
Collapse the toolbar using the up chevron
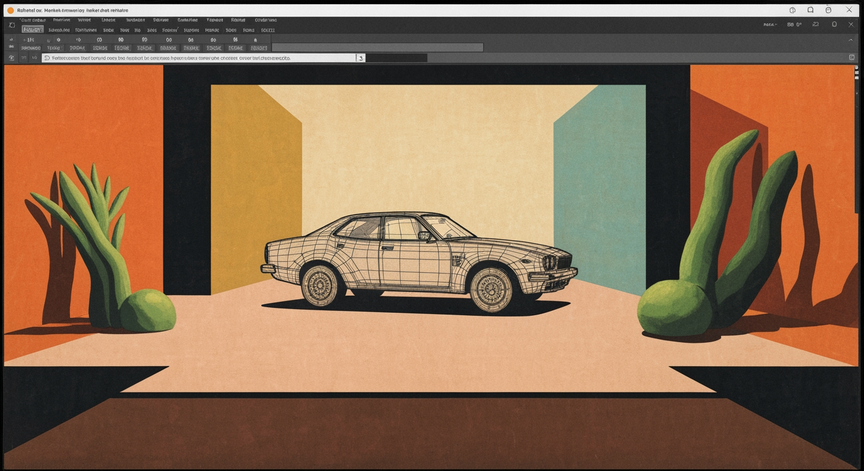pos(851,40)
